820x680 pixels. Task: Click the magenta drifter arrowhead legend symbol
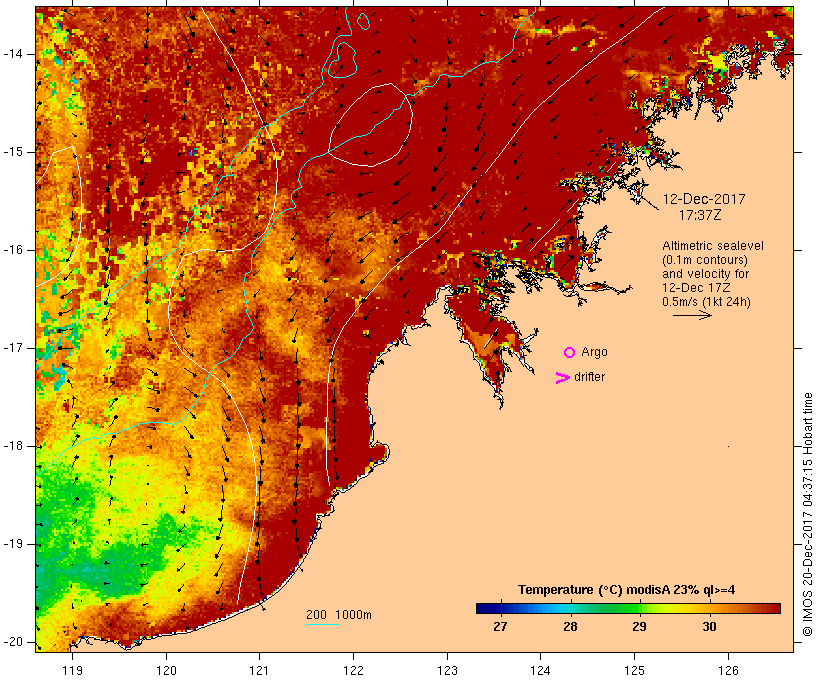(x=563, y=378)
